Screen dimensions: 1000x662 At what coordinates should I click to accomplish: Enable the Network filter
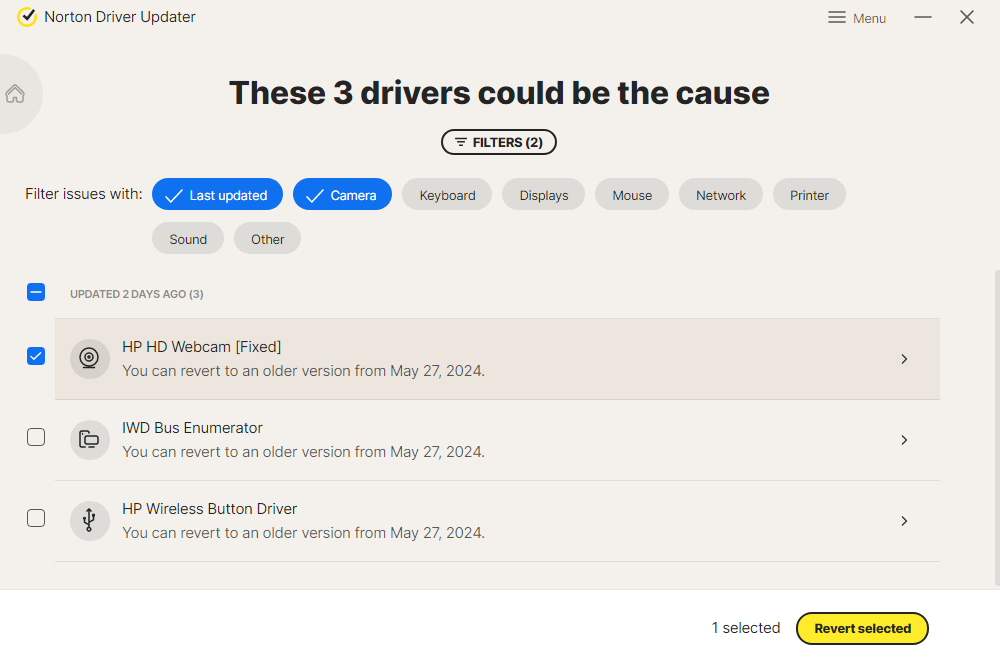(x=721, y=195)
